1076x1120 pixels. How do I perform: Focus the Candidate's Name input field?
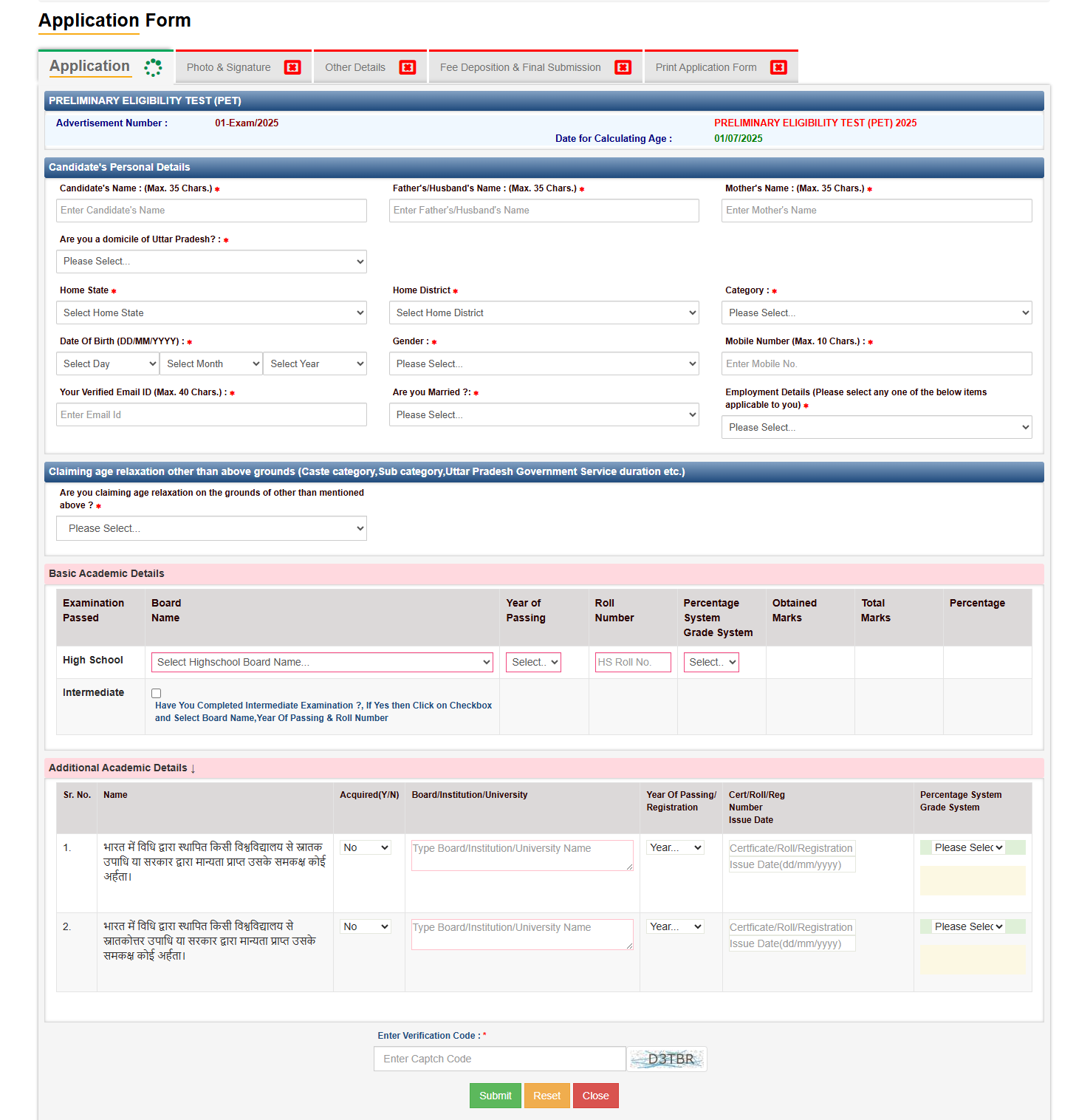pyautogui.click(x=211, y=211)
